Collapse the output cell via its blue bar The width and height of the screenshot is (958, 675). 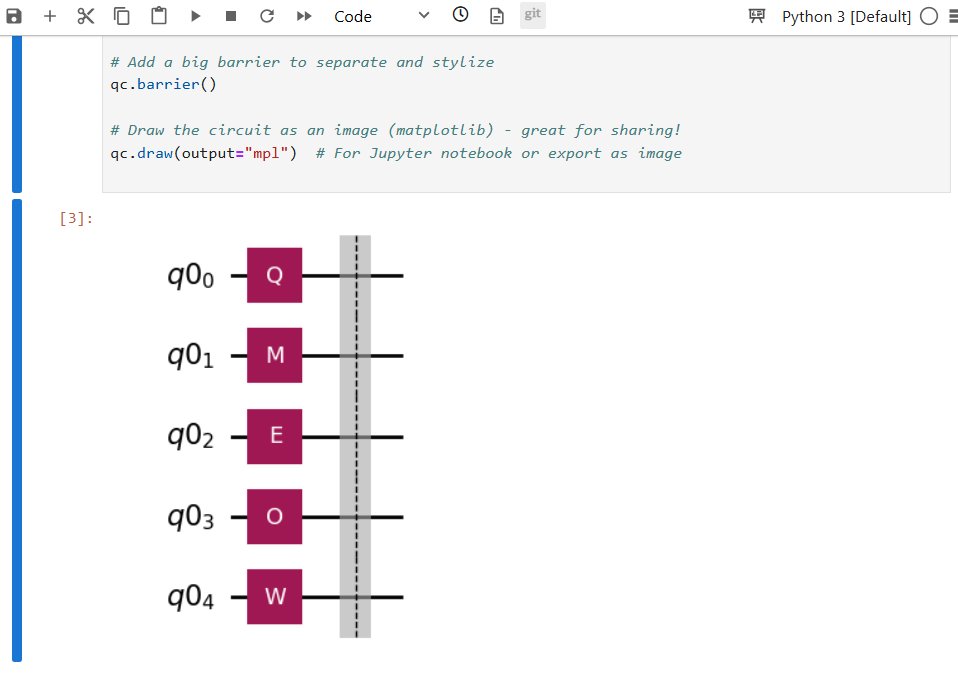pyautogui.click(x=15, y=430)
